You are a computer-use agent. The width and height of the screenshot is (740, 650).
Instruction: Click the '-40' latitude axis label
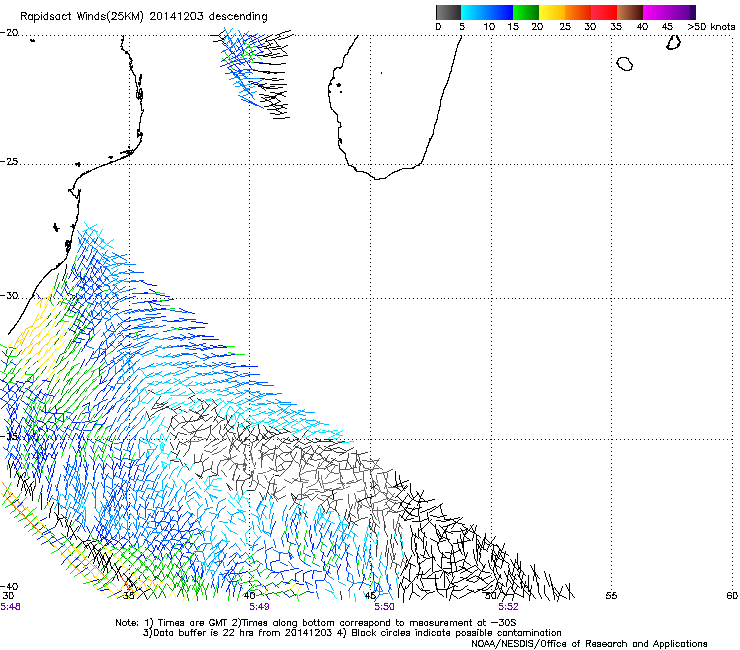9,586
